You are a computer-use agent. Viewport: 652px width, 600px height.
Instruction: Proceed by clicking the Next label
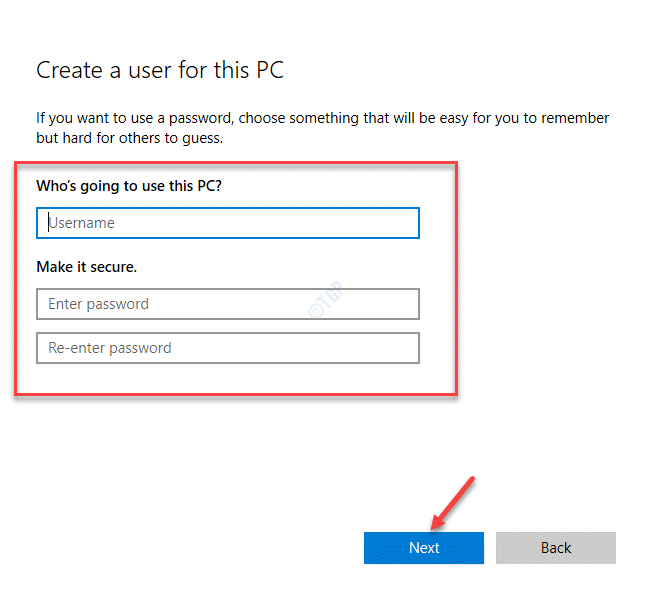tap(424, 548)
